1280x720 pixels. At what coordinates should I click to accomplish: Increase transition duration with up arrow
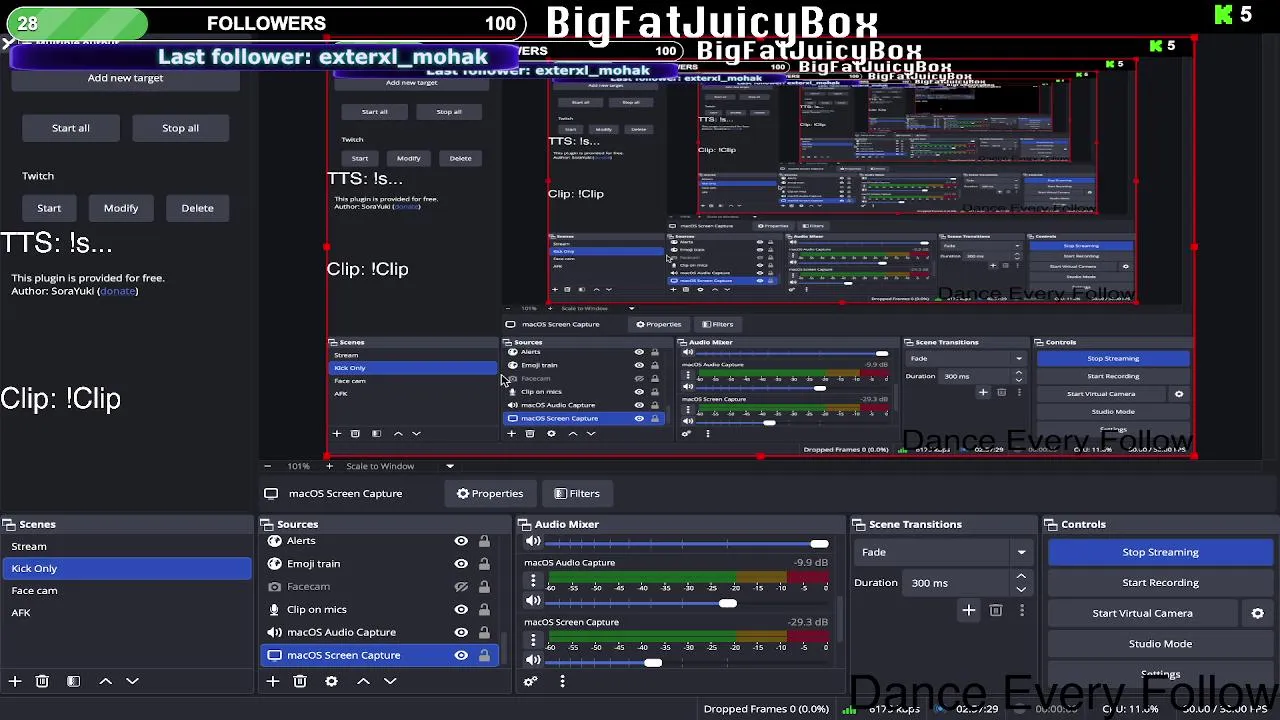(x=1021, y=577)
